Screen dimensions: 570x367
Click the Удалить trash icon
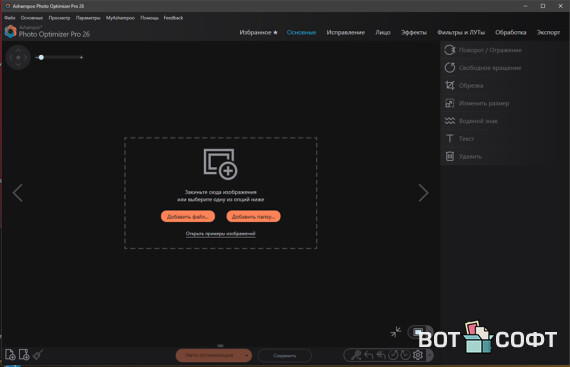450,156
